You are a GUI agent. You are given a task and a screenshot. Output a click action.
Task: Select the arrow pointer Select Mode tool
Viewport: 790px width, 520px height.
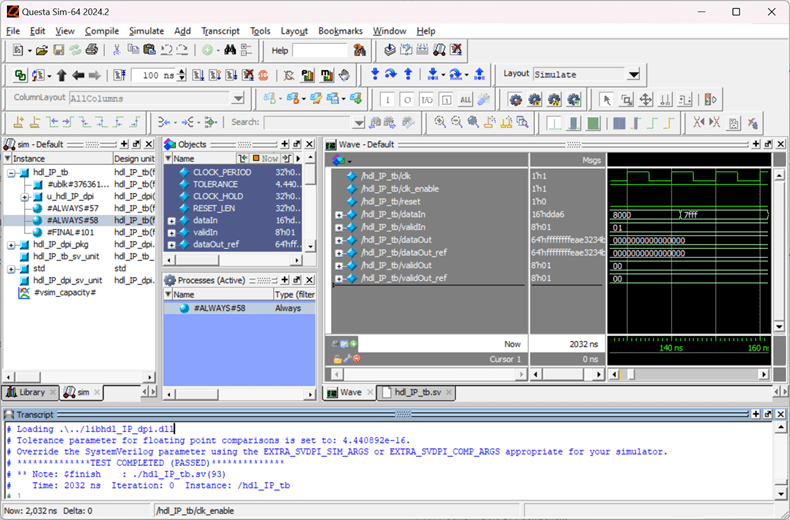pos(606,99)
